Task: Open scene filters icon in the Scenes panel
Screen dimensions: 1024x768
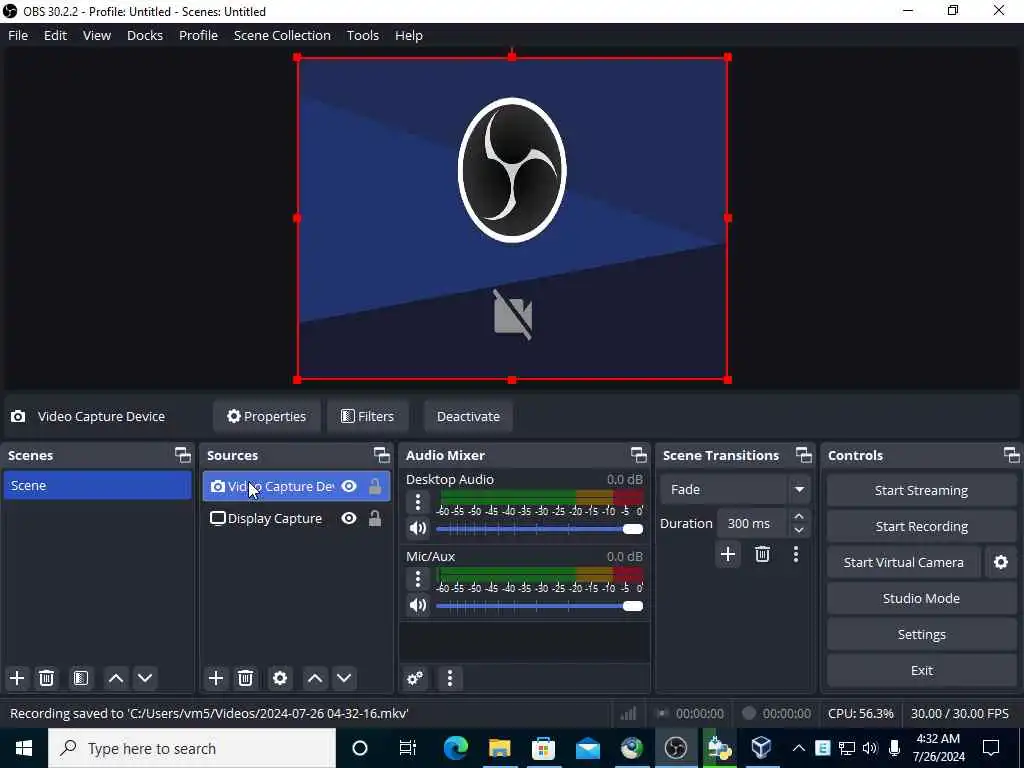Action: [81, 678]
